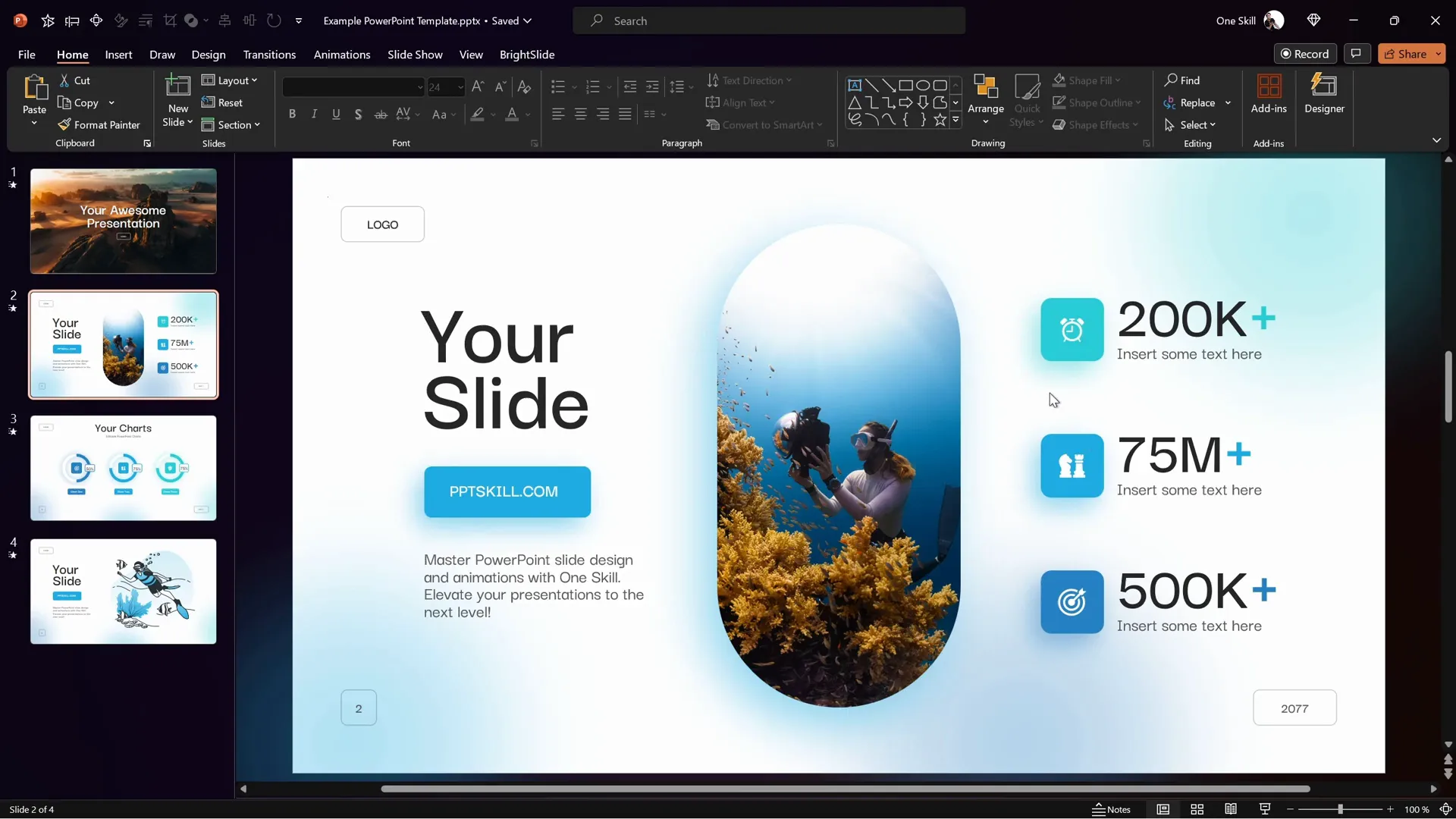
Task: Toggle text Shadow
Action: (x=358, y=114)
